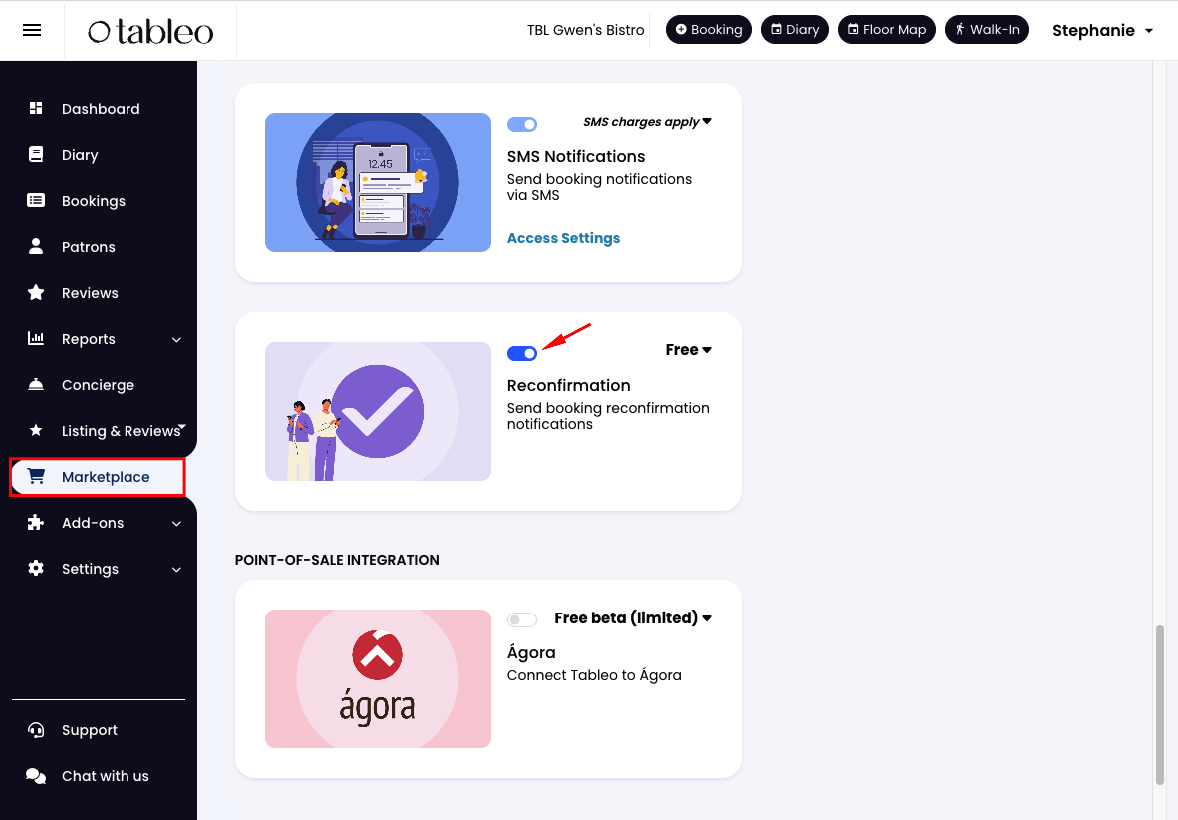1178x820 pixels.
Task: Click the Floor Map button
Action: [887, 29]
